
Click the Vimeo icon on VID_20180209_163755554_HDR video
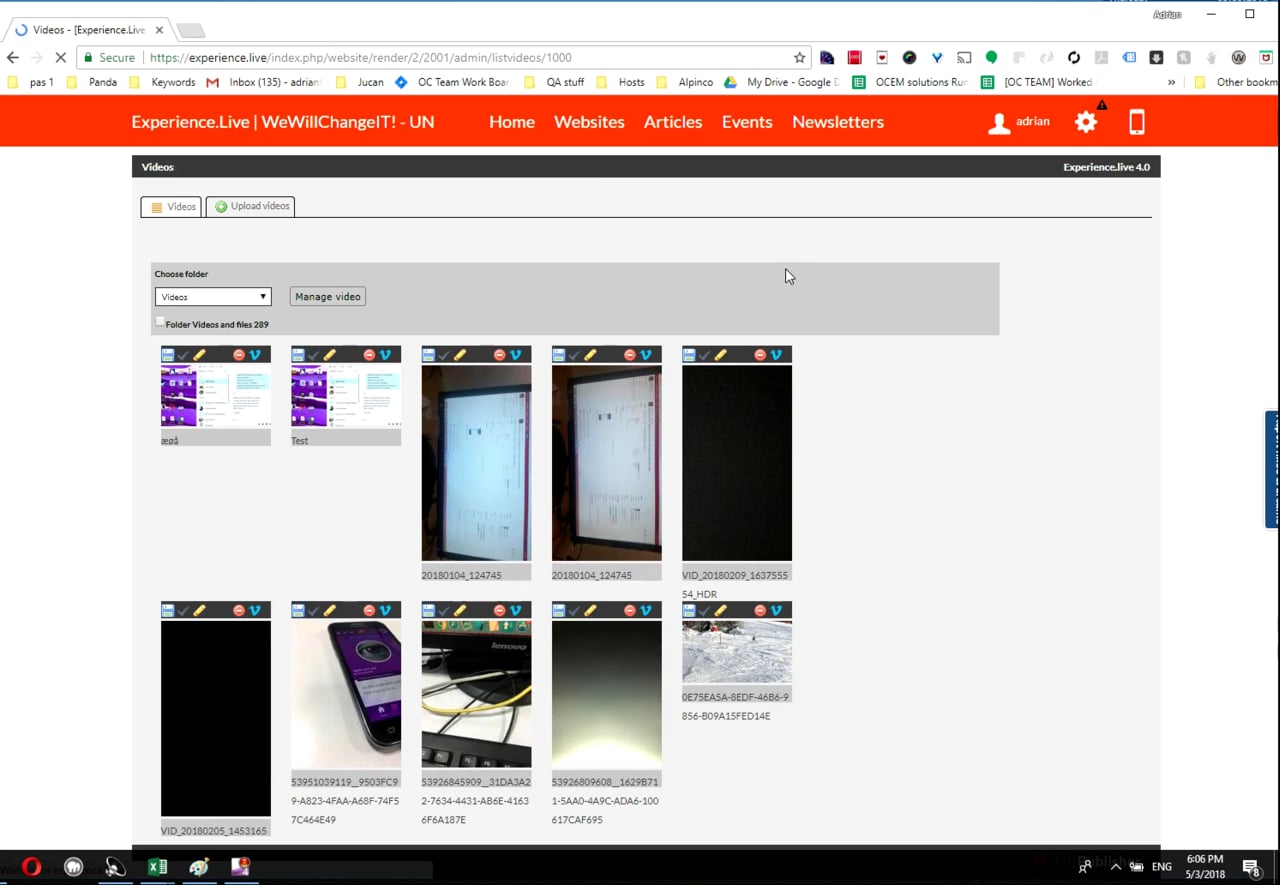(x=776, y=355)
